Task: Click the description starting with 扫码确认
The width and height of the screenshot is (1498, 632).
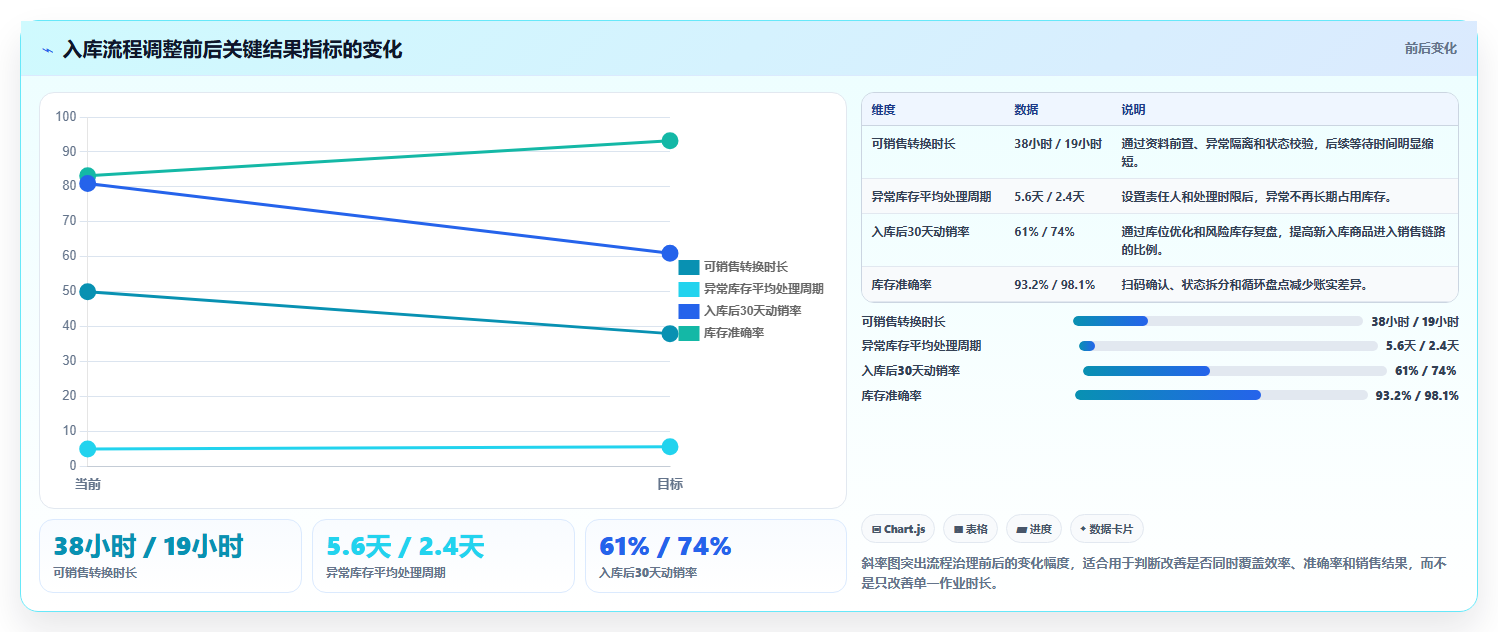Action: pyautogui.click(x=1244, y=285)
